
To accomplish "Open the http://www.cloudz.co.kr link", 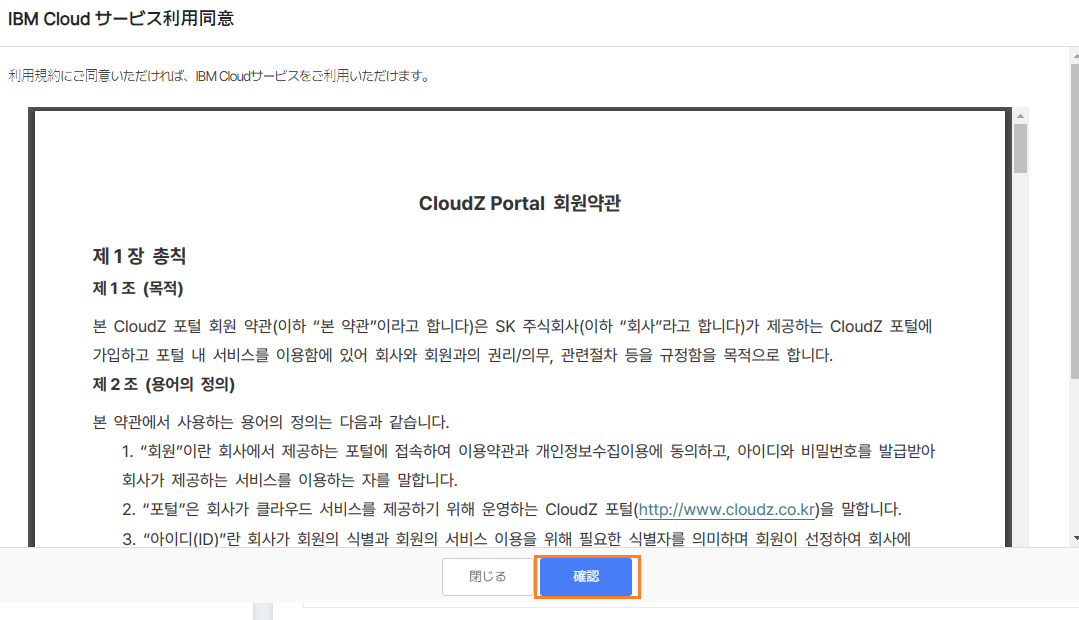I will click(x=727, y=509).
